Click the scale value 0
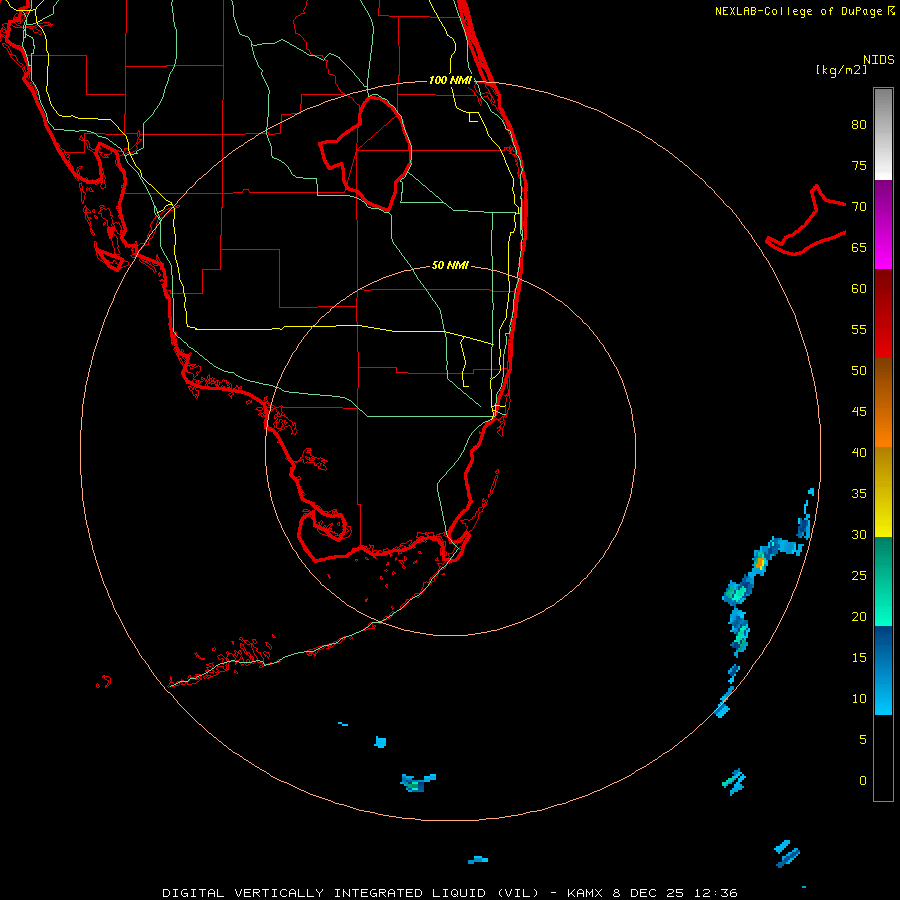This screenshot has width=900, height=900. 863,781
